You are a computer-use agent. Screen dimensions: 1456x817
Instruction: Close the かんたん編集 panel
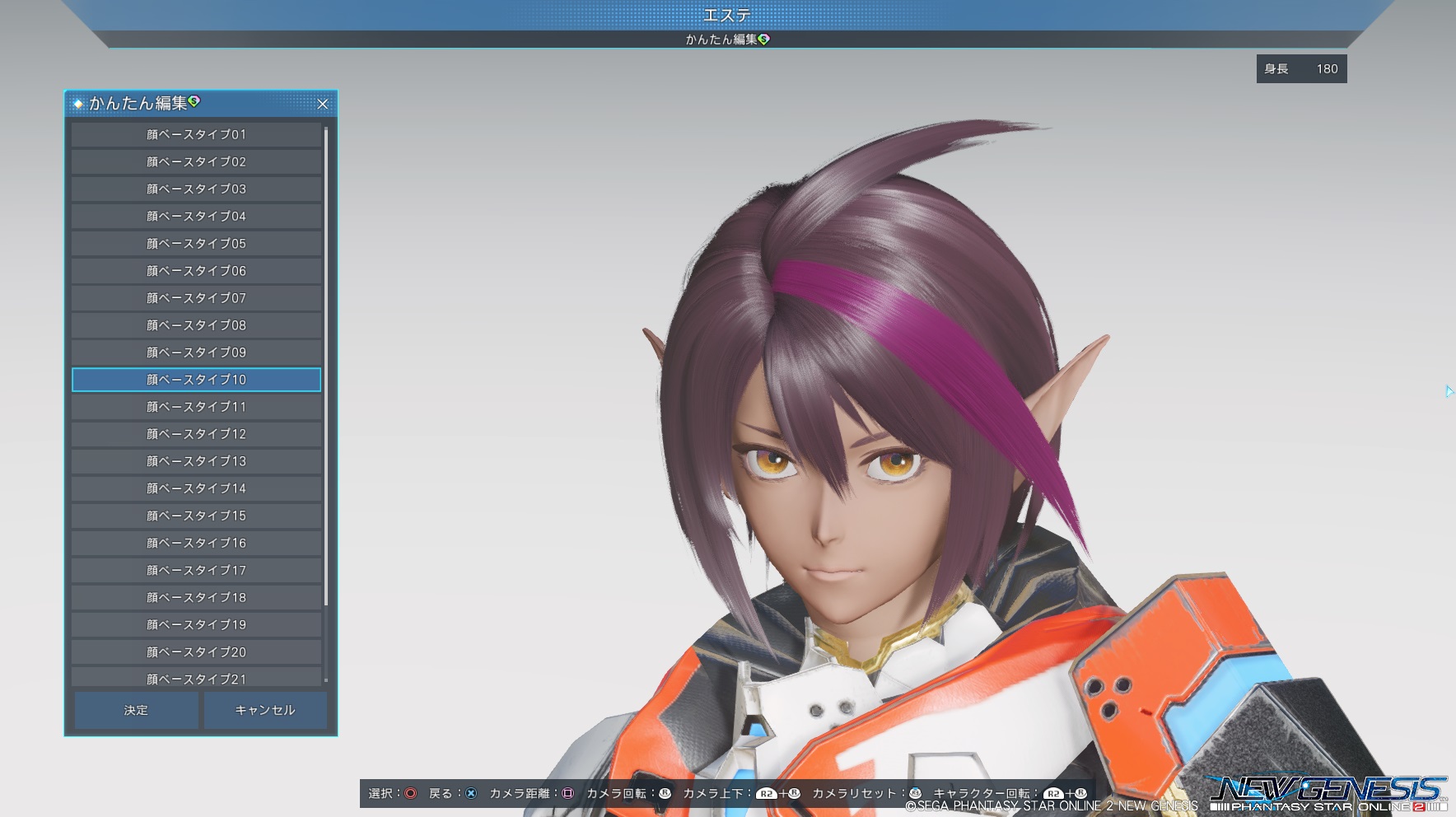click(323, 104)
